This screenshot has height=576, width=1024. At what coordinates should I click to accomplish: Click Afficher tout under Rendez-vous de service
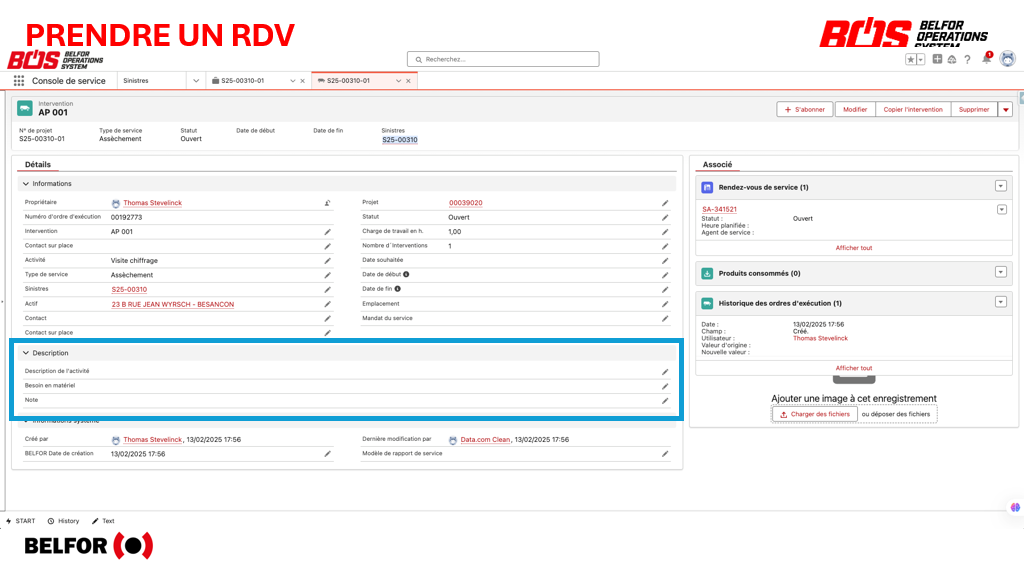pyautogui.click(x=854, y=248)
